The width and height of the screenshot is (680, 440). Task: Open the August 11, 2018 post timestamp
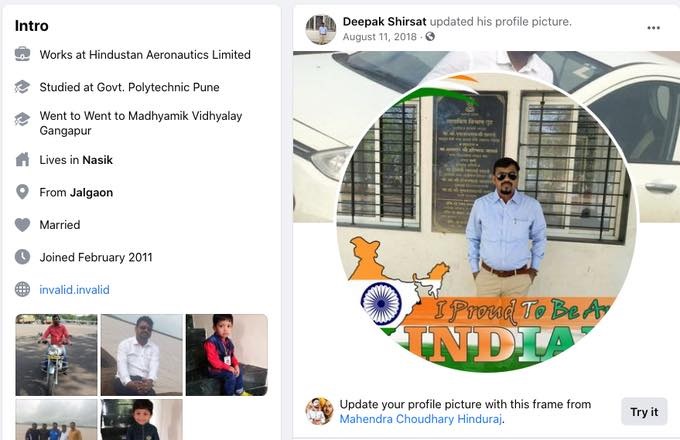click(x=379, y=36)
